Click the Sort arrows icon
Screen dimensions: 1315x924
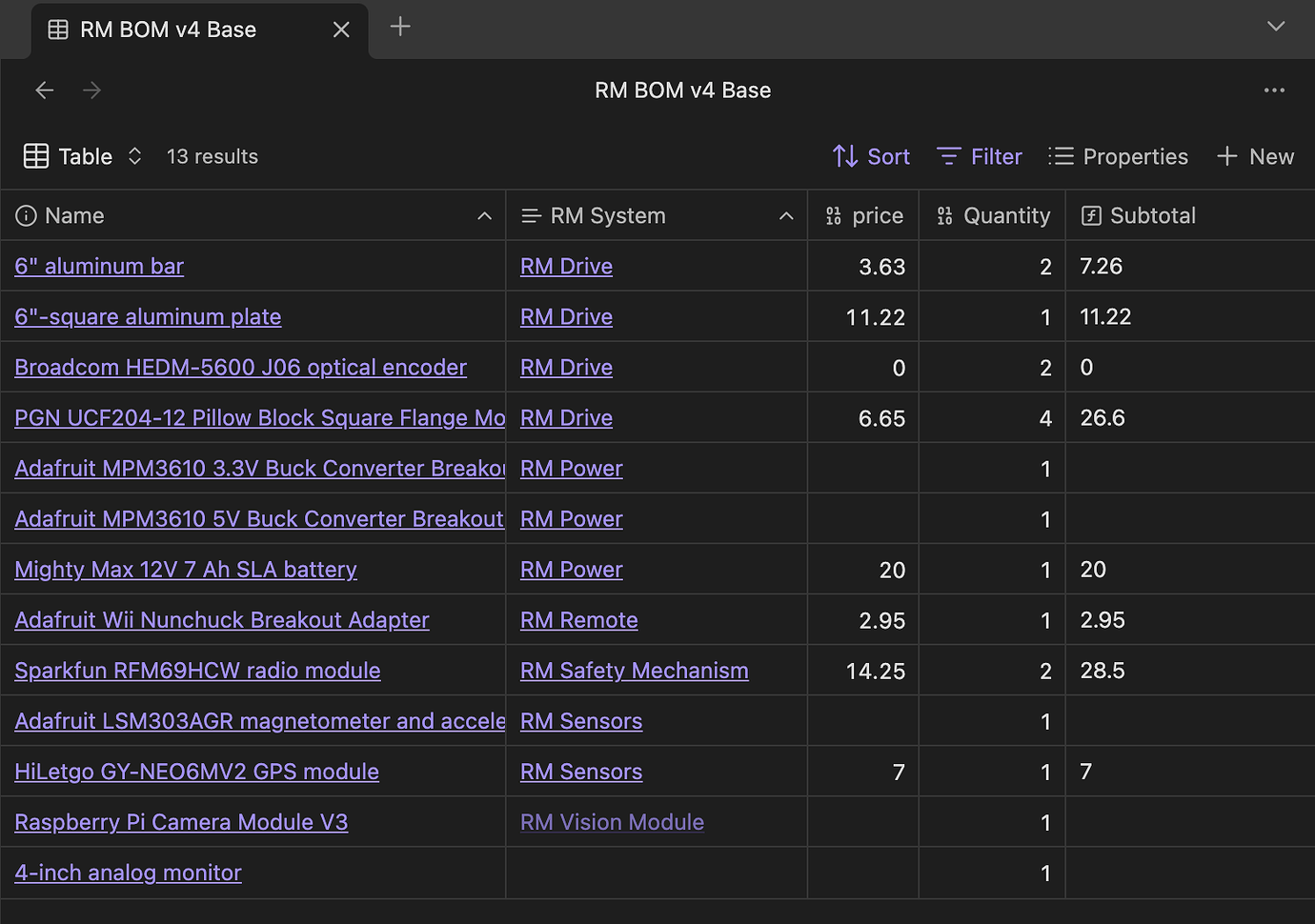[x=844, y=156]
